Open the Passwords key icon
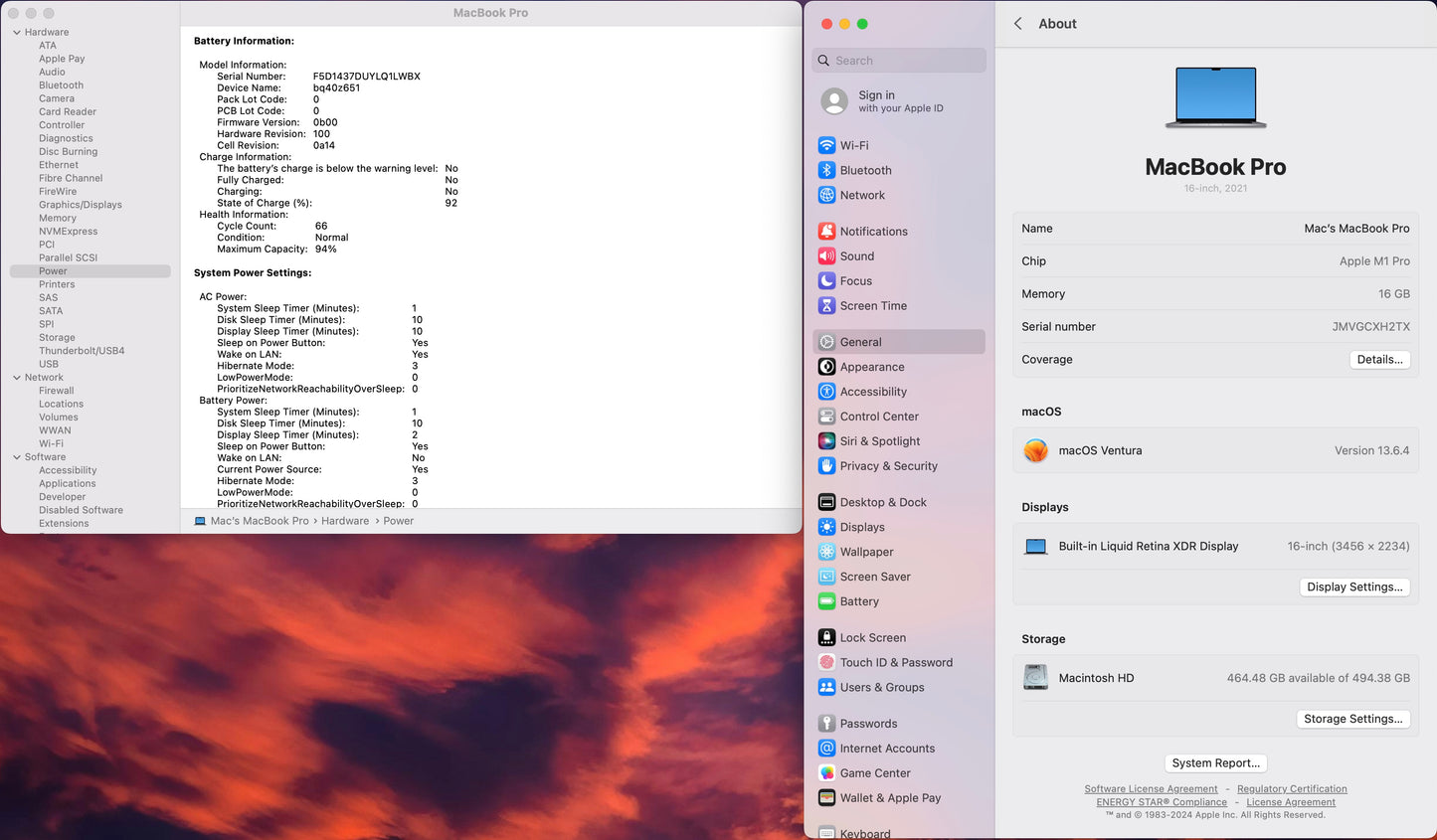This screenshot has height=840, width=1437. tap(826, 724)
